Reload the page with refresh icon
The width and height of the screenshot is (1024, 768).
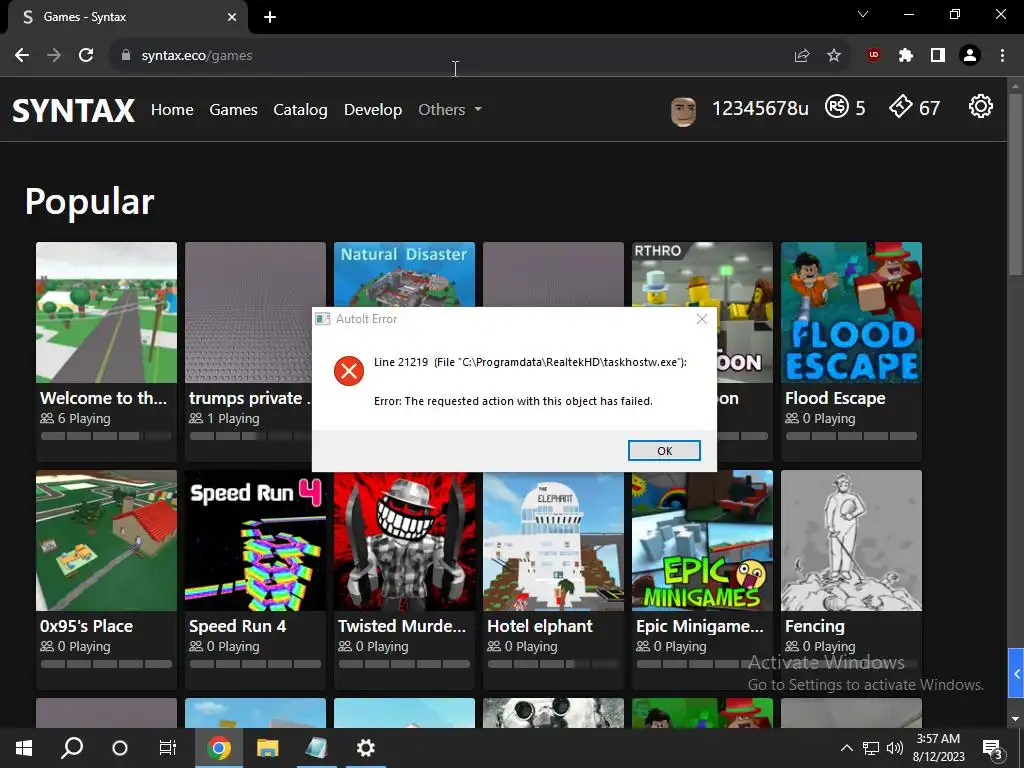[x=86, y=56]
